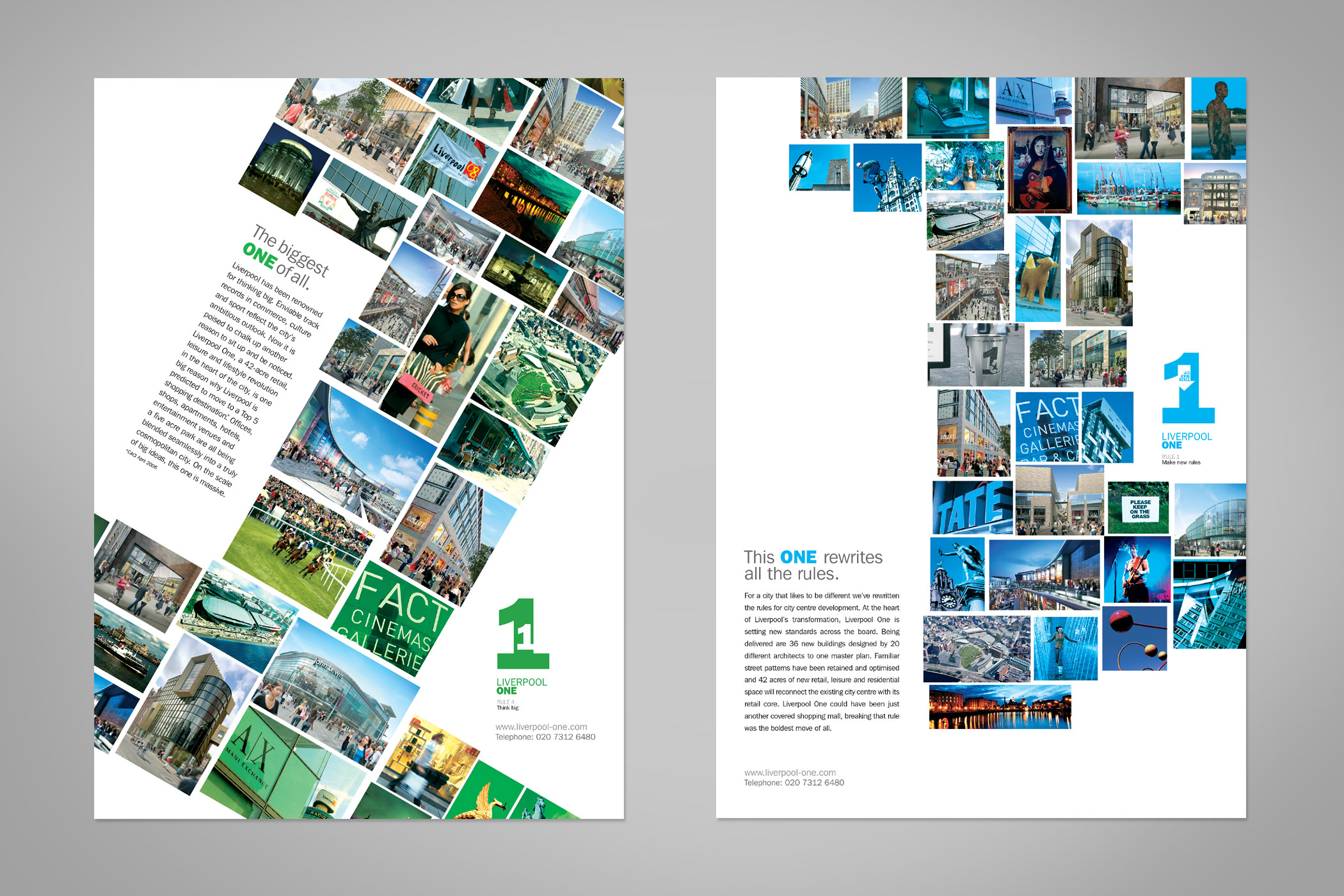Click the blue Liverpool One '1' logo
The height and width of the screenshot is (896, 1344).
pyautogui.click(x=1188, y=388)
